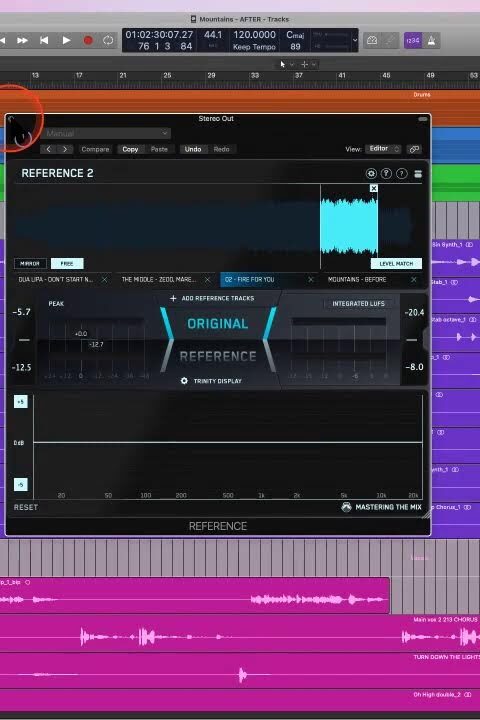Click bar 41 on the timeline ruler

342,75
